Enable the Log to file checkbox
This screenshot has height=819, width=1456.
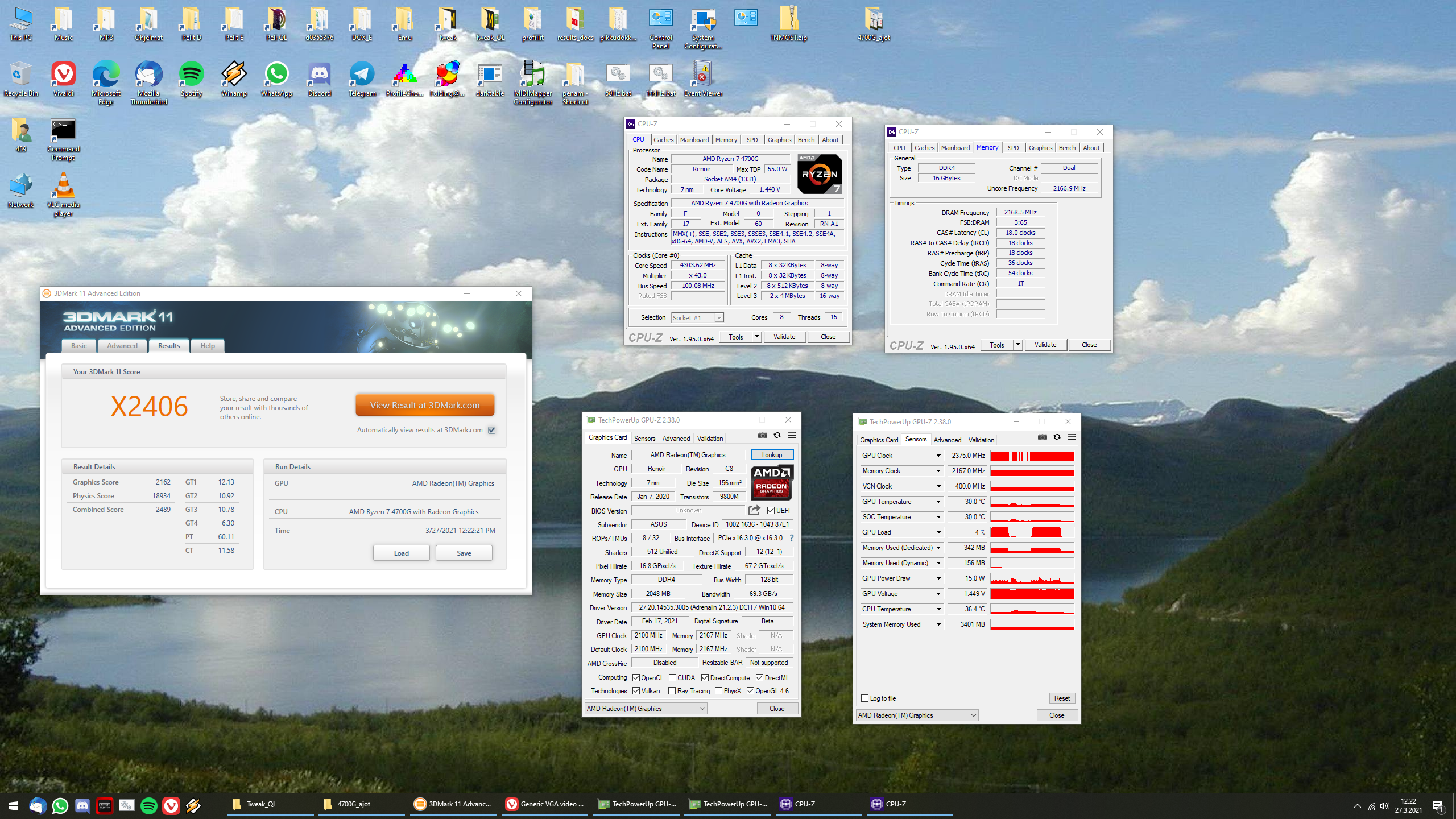click(x=865, y=698)
